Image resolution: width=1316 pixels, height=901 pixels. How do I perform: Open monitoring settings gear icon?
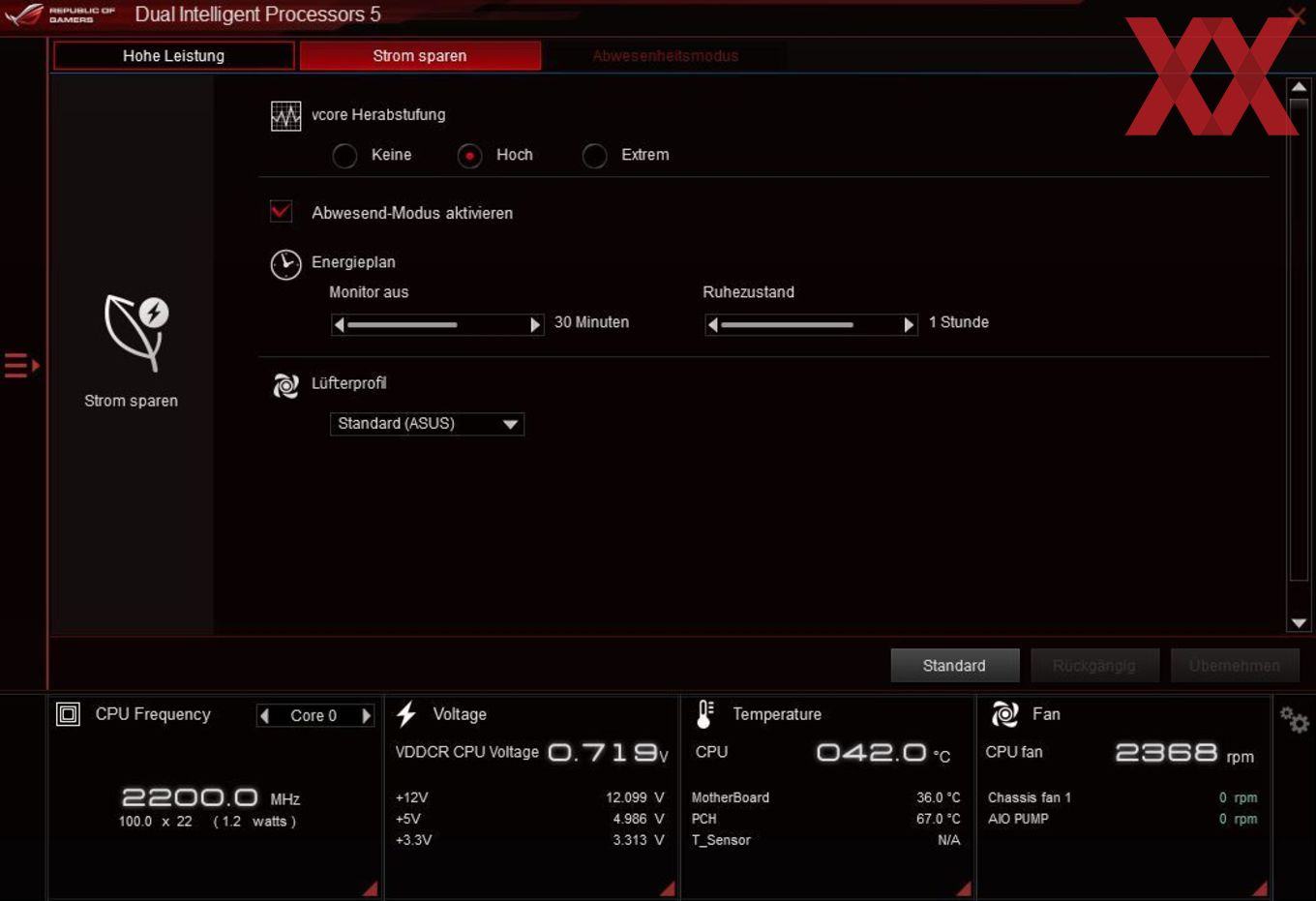pyautogui.click(x=1294, y=720)
